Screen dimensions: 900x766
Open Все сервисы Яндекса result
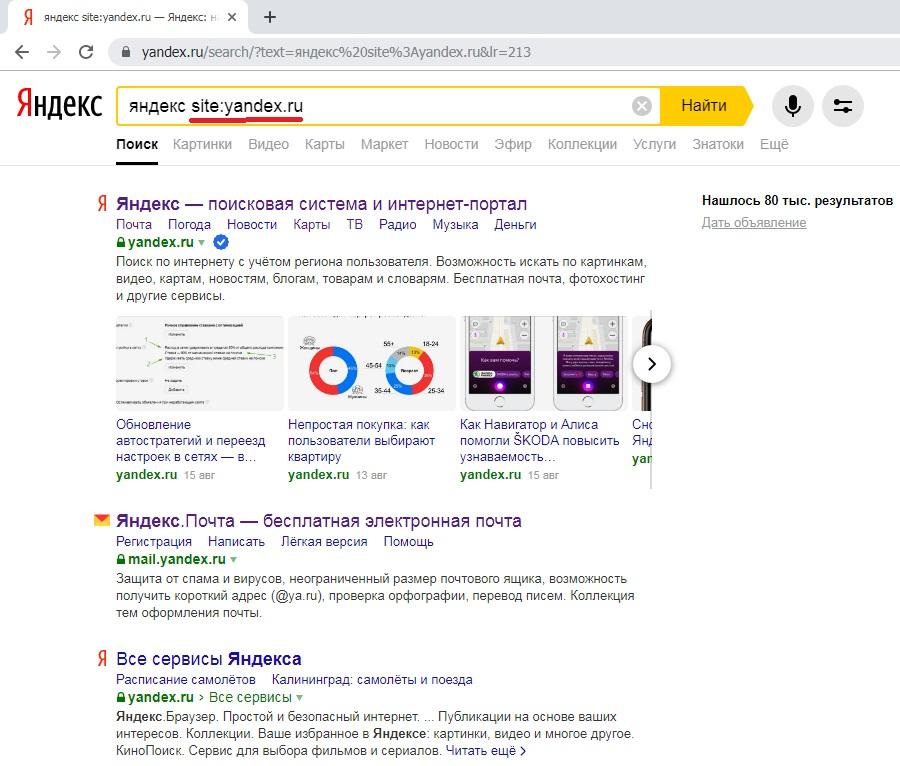coord(208,659)
